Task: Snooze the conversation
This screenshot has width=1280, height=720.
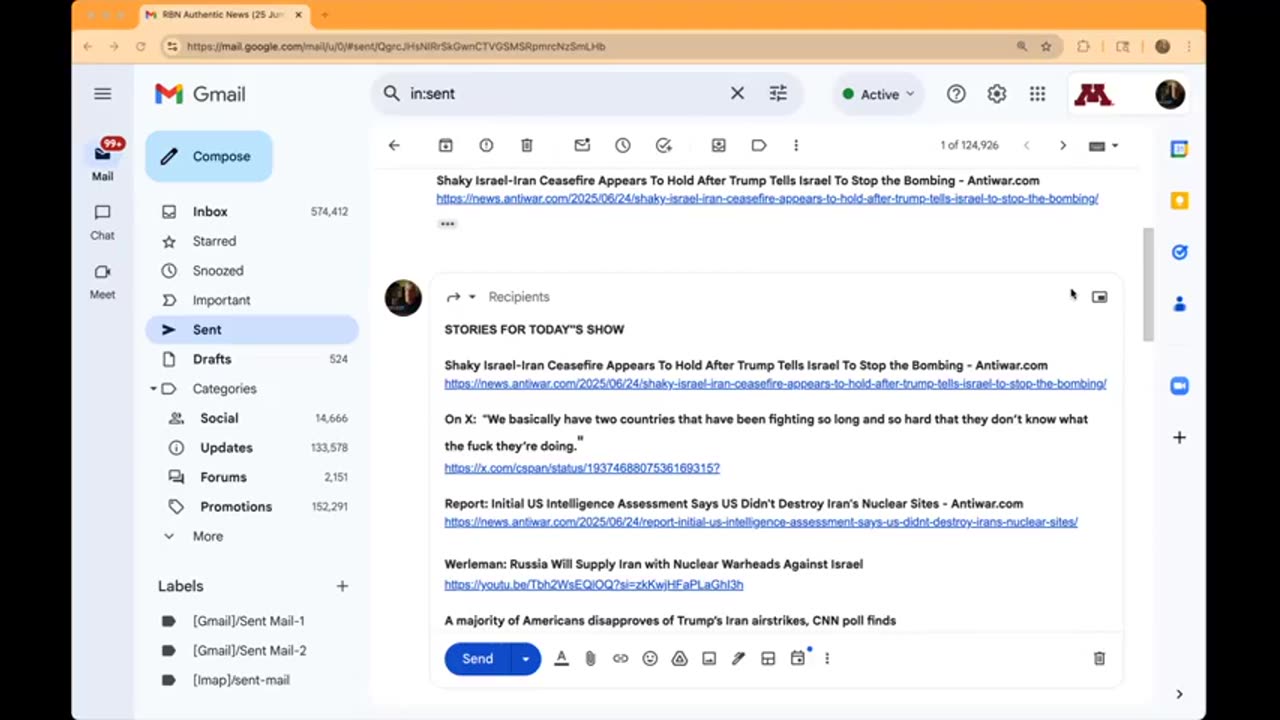Action: [x=623, y=145]
